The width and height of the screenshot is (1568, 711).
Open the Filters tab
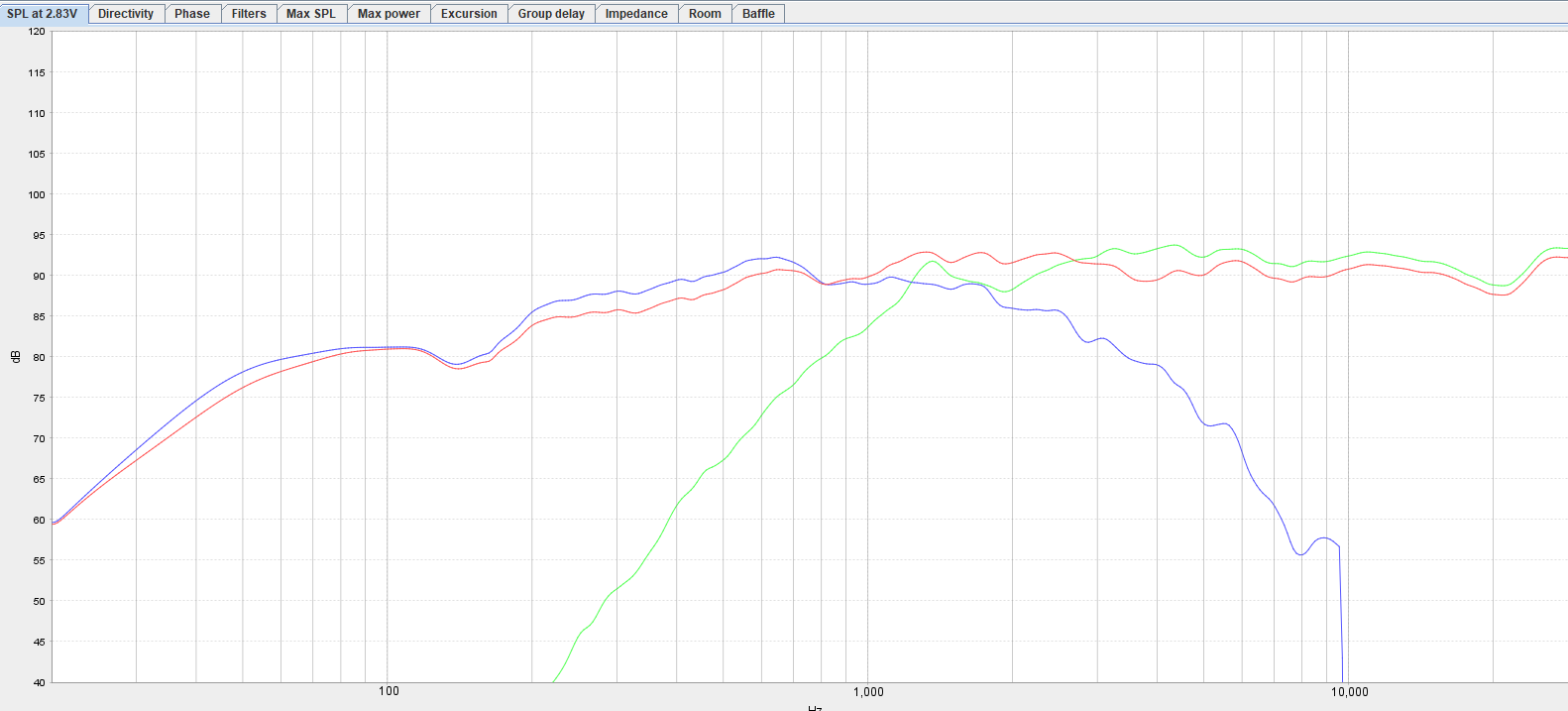[249, 13]
